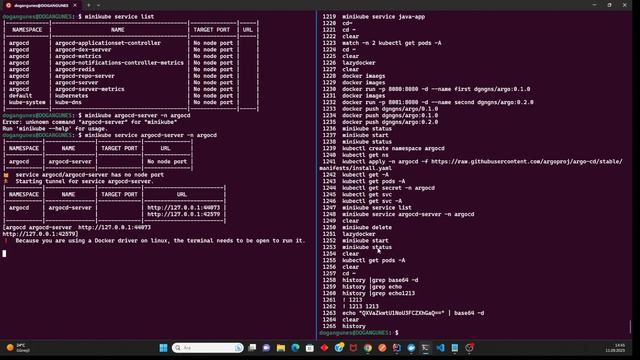Open the terminal profile dropdown arrow

(98, 5)
